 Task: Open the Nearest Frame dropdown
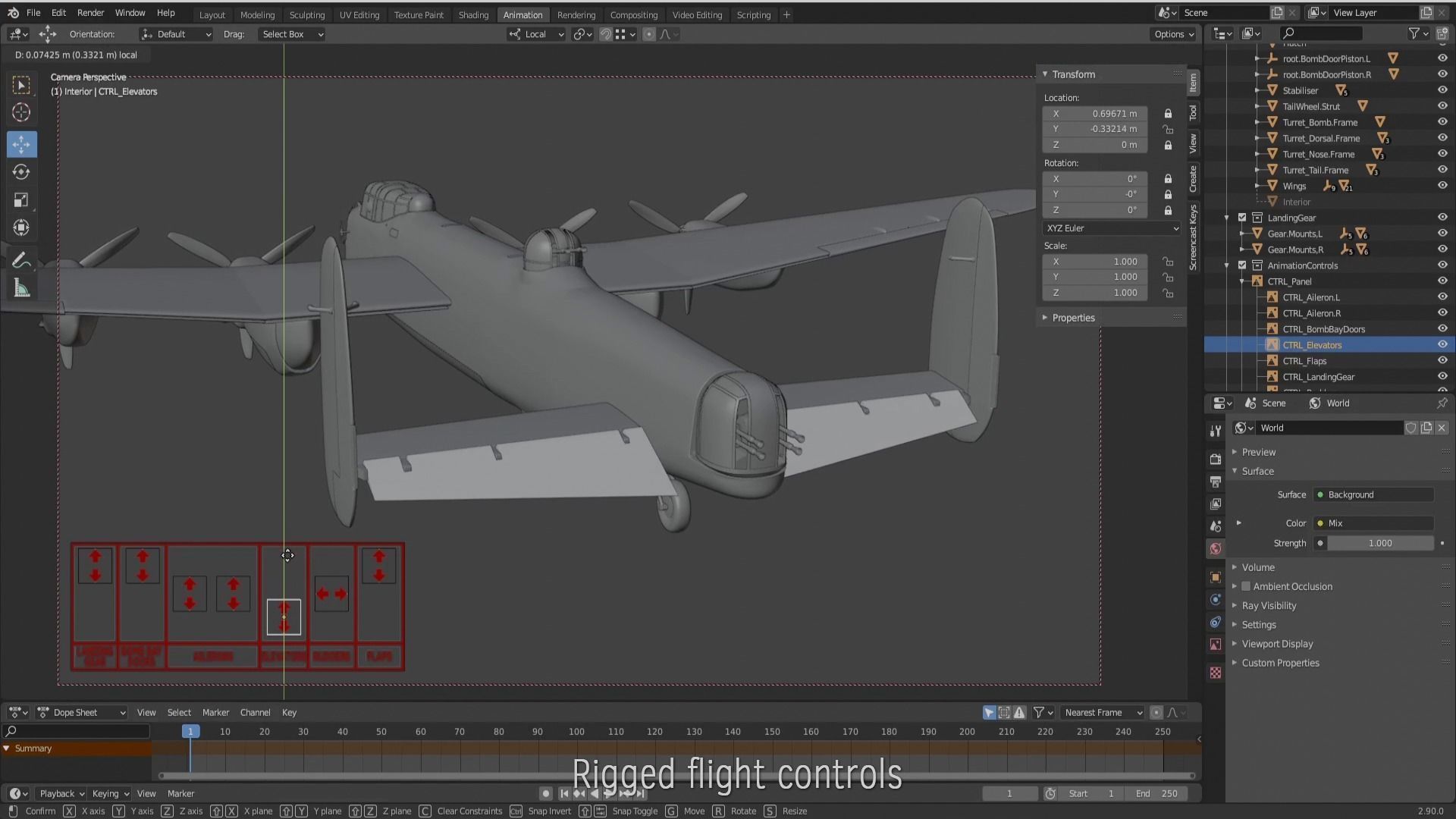click(x=1102, y=712)
